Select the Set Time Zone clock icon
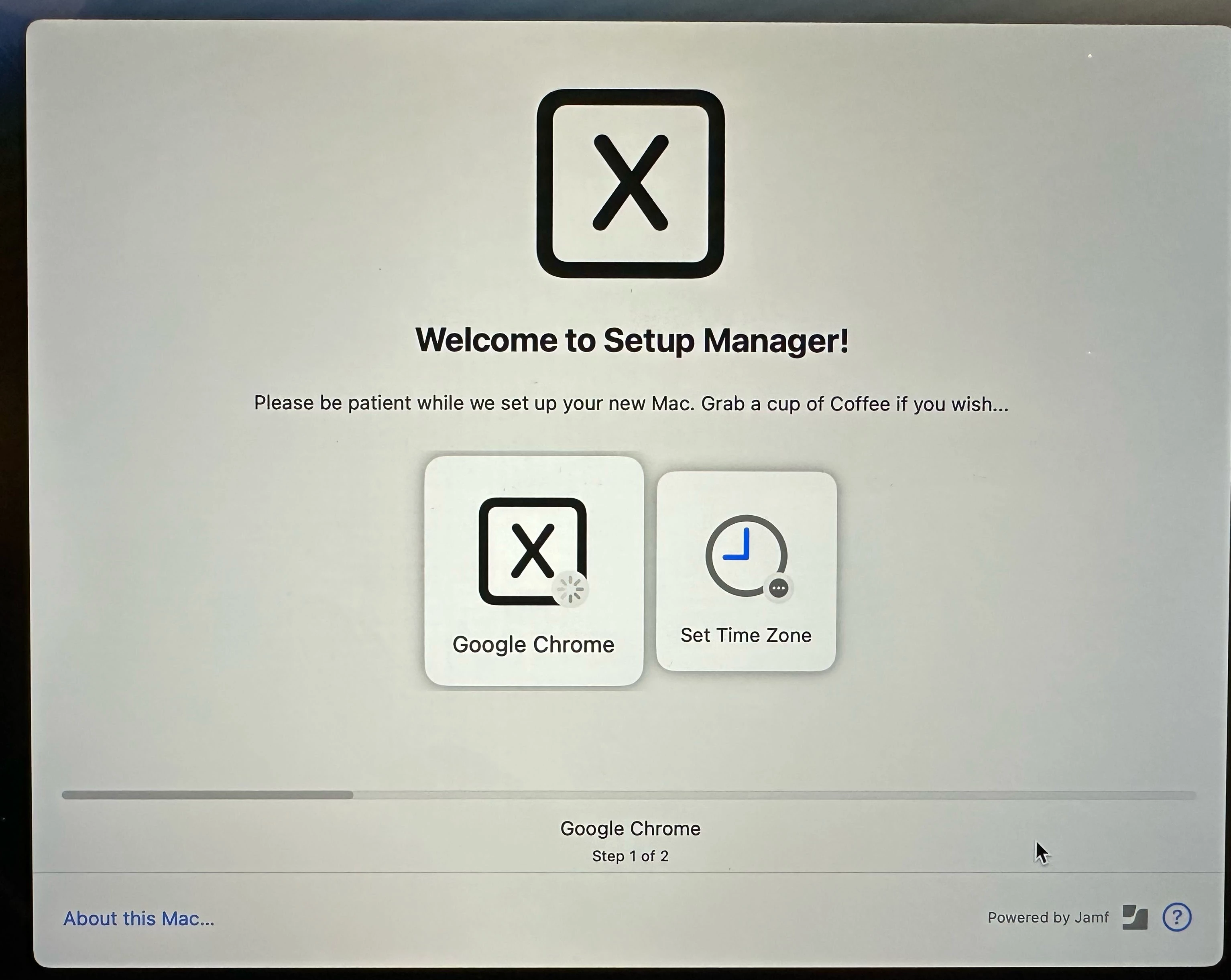 (746, 556)
